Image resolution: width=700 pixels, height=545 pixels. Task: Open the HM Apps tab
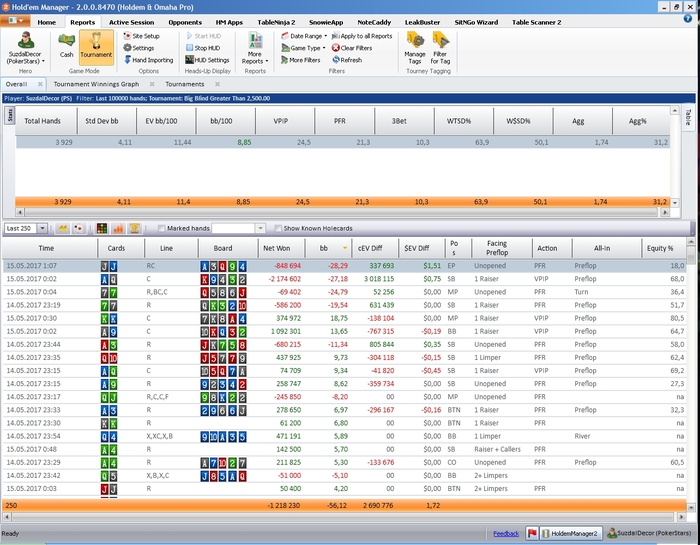pyautogui.click(x=229, y=22)
